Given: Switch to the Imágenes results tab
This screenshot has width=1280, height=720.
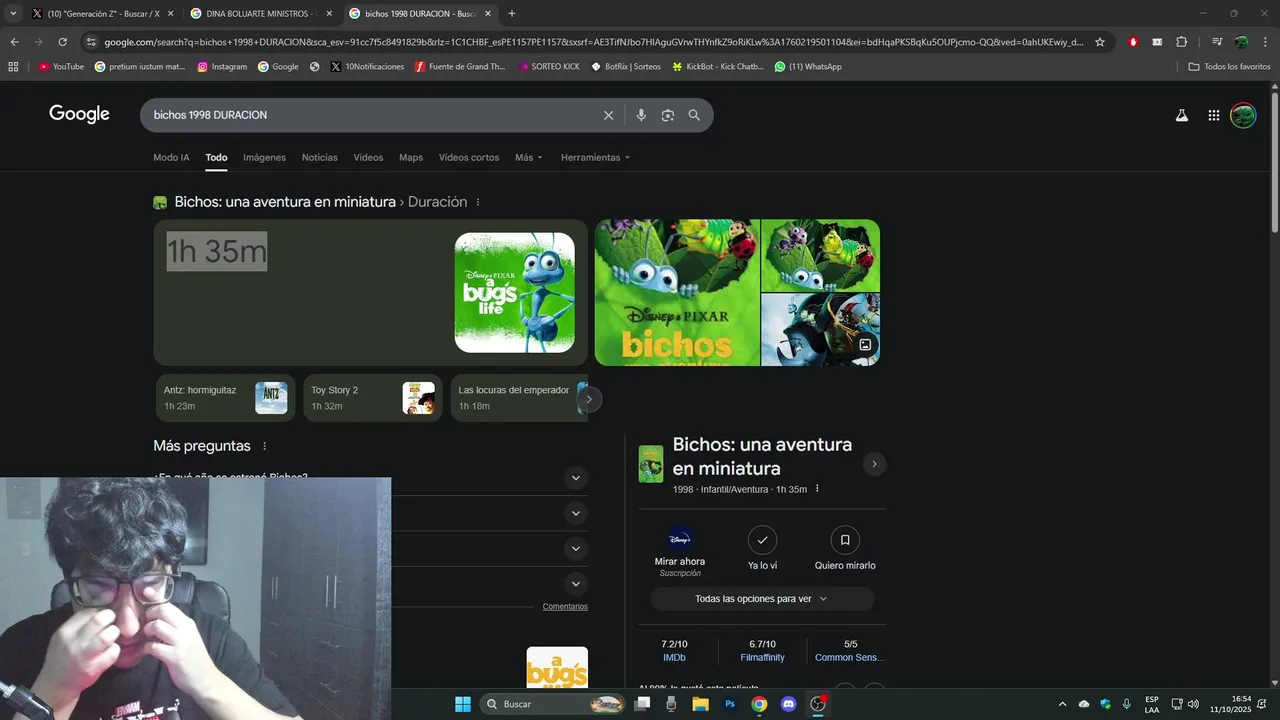Looking at the screenshot, I should coord(264,157).
